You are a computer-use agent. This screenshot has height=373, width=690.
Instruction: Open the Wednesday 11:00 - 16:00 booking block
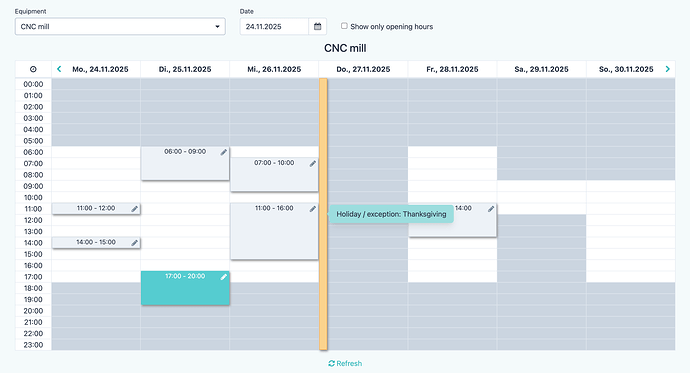(x=274, y=231)
